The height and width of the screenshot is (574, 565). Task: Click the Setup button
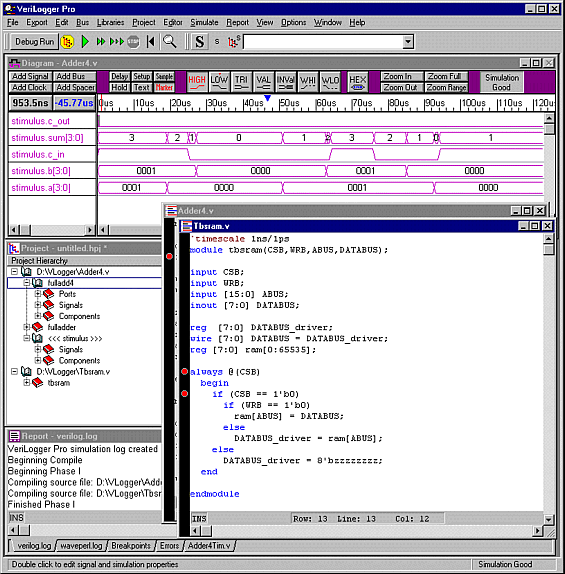[141, 77]
